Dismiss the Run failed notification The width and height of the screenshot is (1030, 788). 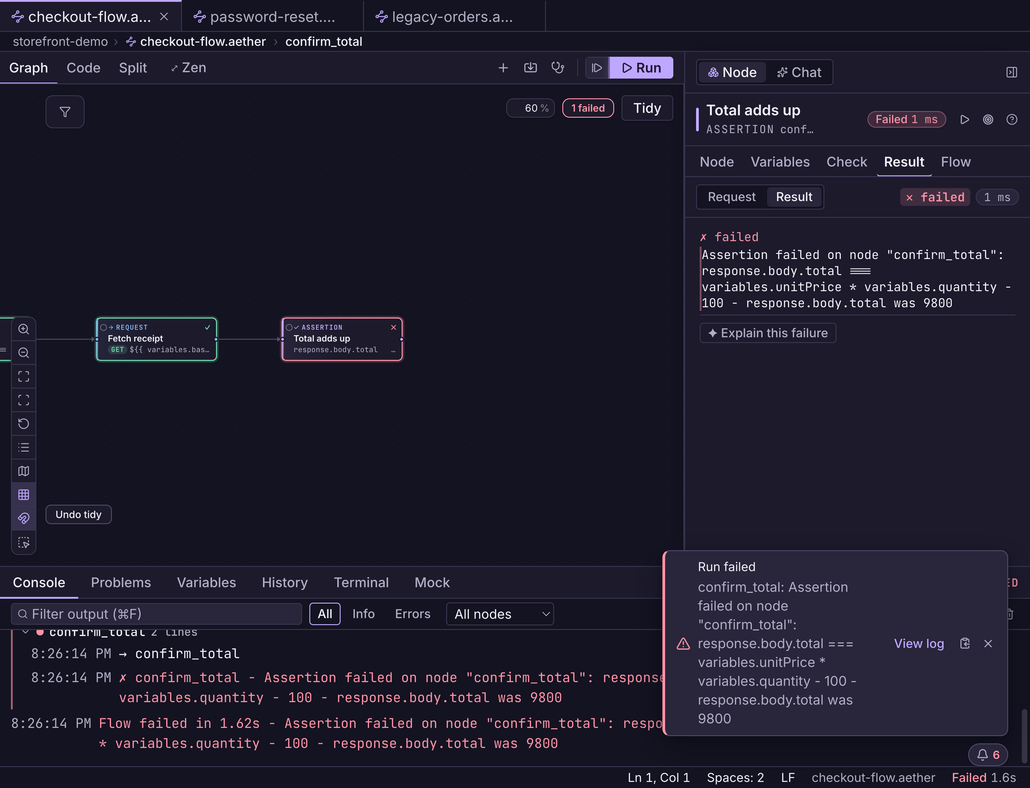988,644
